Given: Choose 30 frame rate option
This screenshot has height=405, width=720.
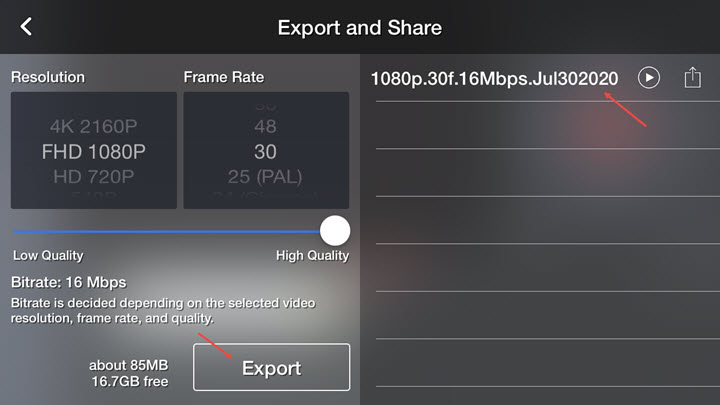Looking at the screenshot, I should pos(266,152).
